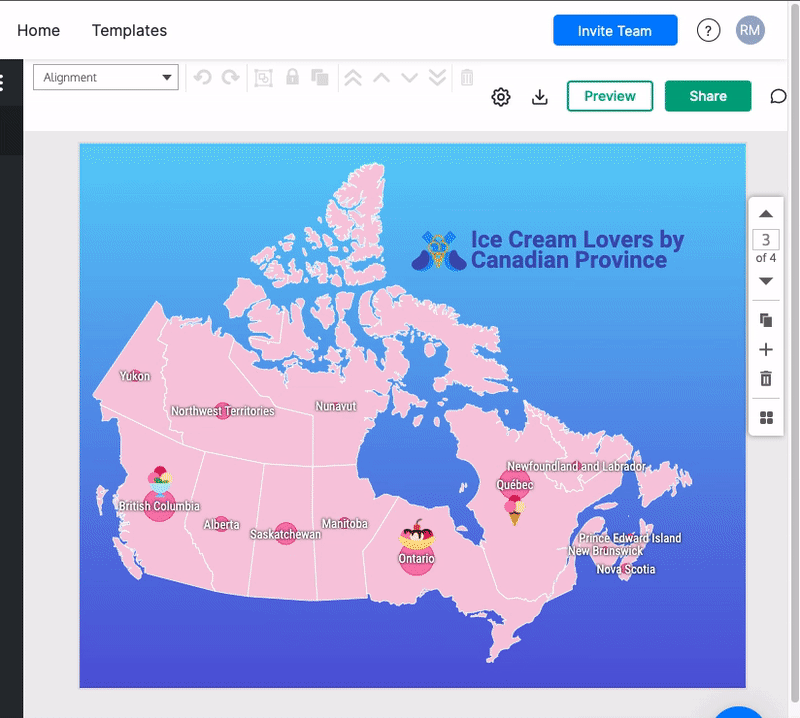This screenshot has width=800, height=718.
Task: Go to previous page with up arrow
Action: point(766,214)
